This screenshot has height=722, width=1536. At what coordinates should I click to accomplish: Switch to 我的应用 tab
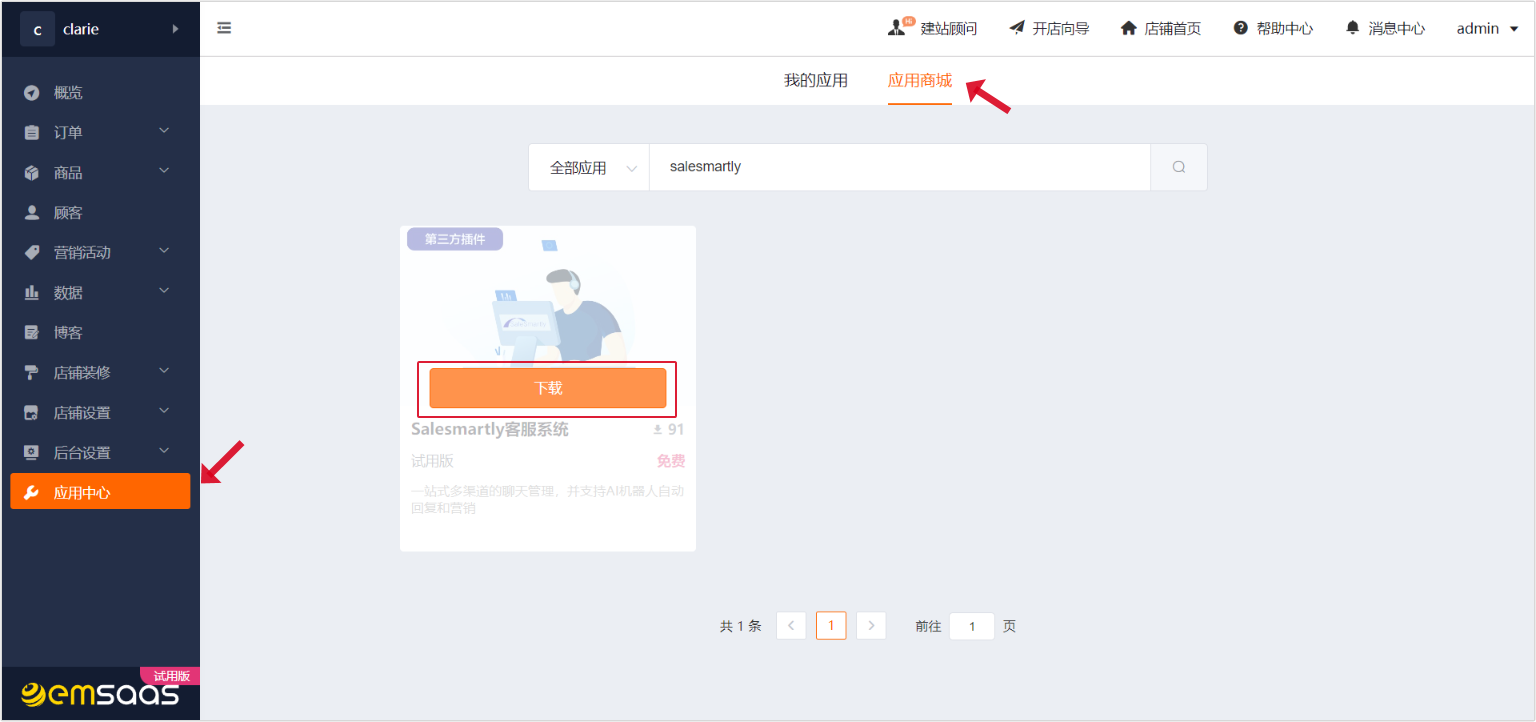point(815,81)
